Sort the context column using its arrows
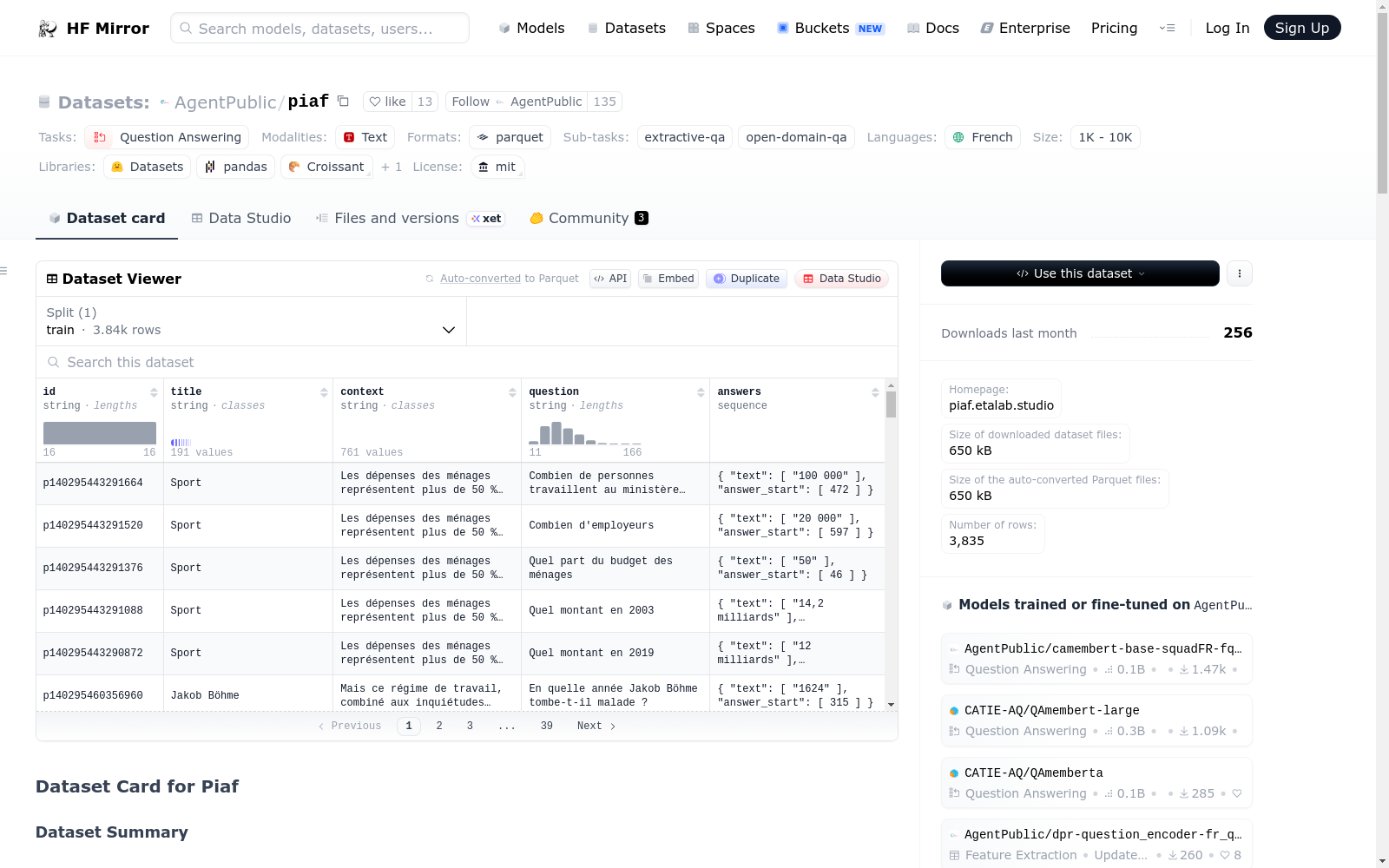Screen dimensions: 1389x868 coord(512,392)
